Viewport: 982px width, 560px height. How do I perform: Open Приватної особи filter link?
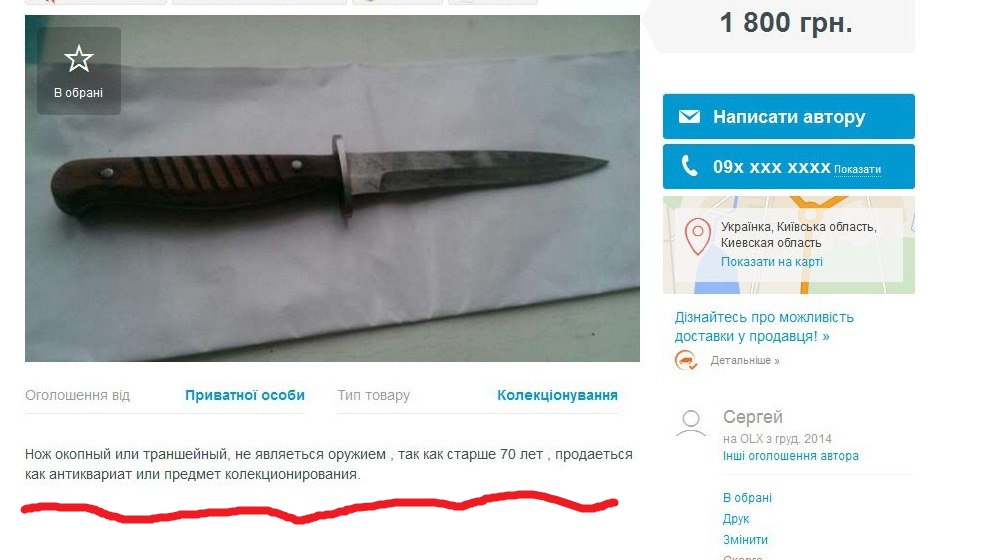click(x=245, y=395)
